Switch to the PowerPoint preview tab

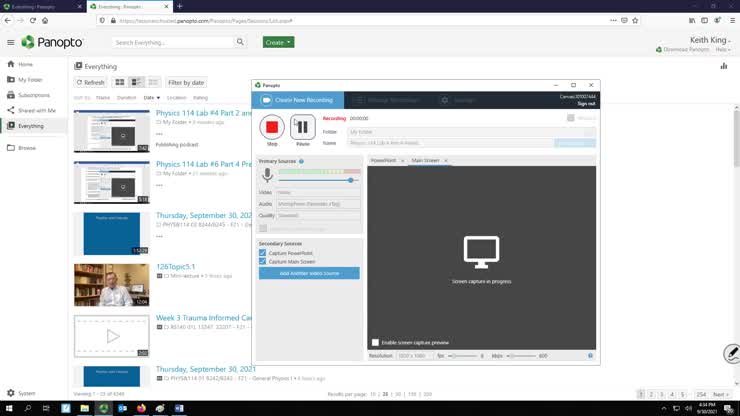click(383, 160)
